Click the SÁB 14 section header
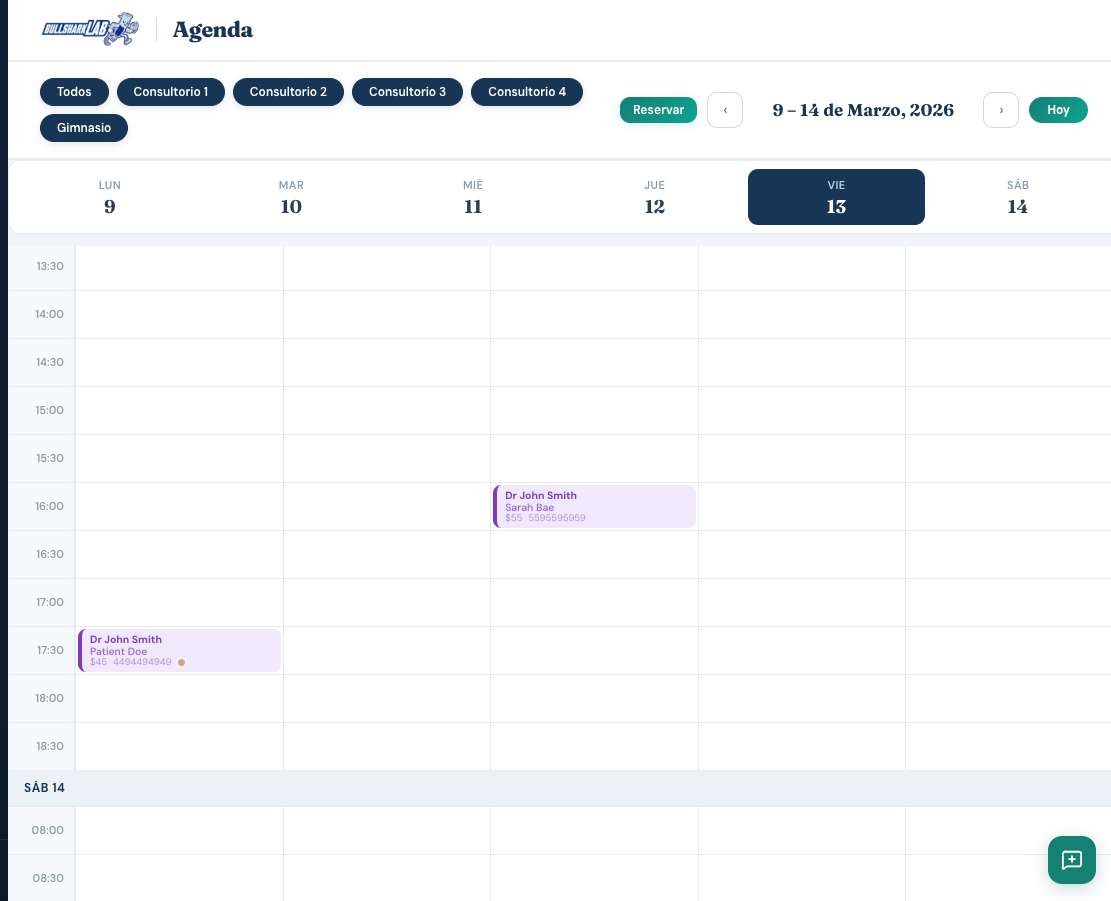Image resolution: width=1111 pixels, height=901 pixels. tap(45, 788)
